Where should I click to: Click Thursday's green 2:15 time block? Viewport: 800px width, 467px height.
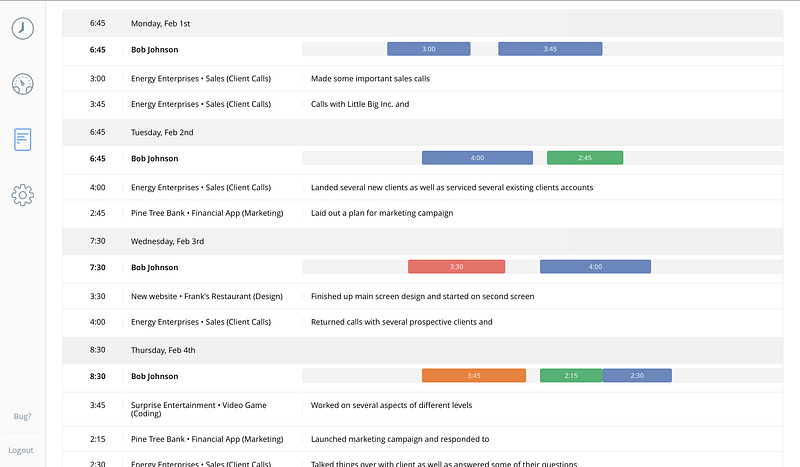[571, 375]
